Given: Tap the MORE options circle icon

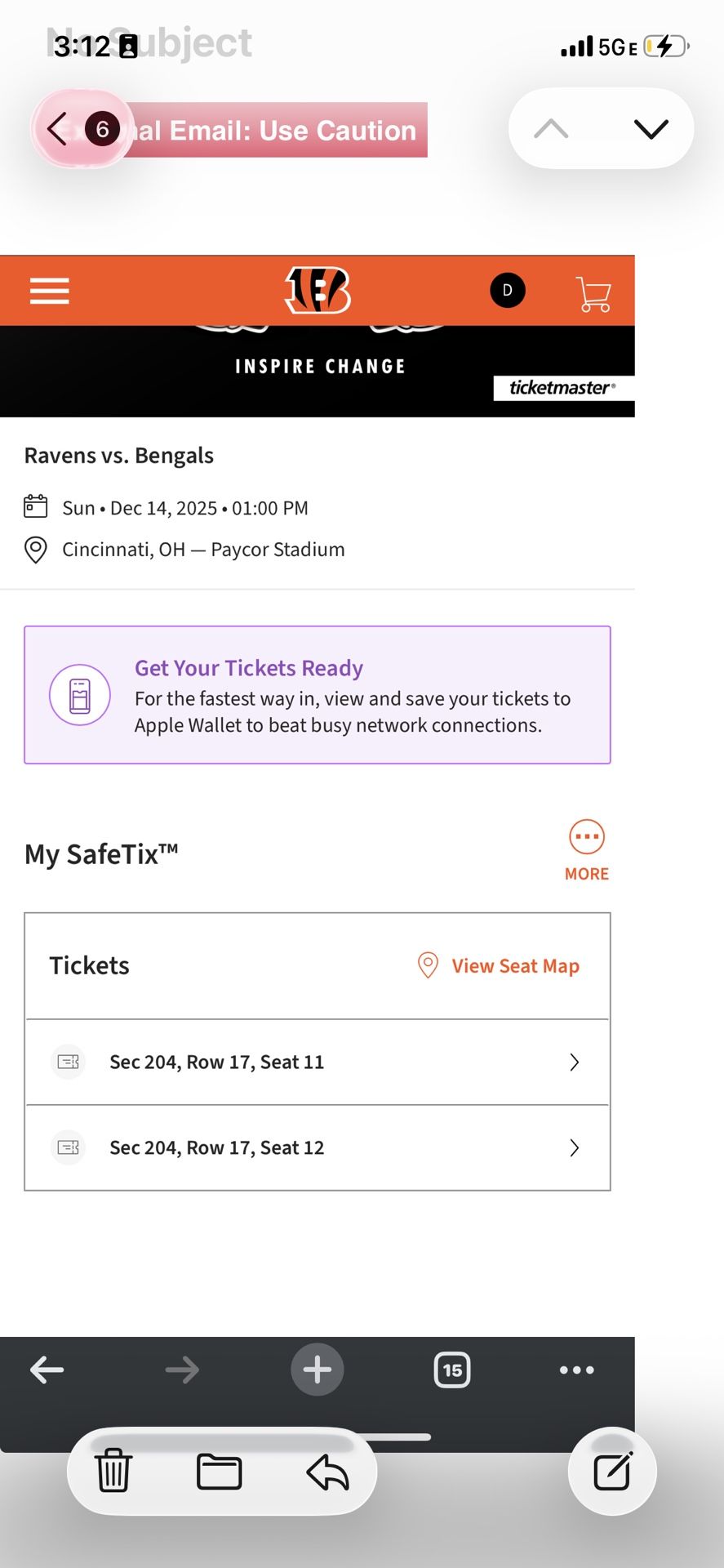Looking at the screenshot, I should pyautogui.click(x=587, y=837).
